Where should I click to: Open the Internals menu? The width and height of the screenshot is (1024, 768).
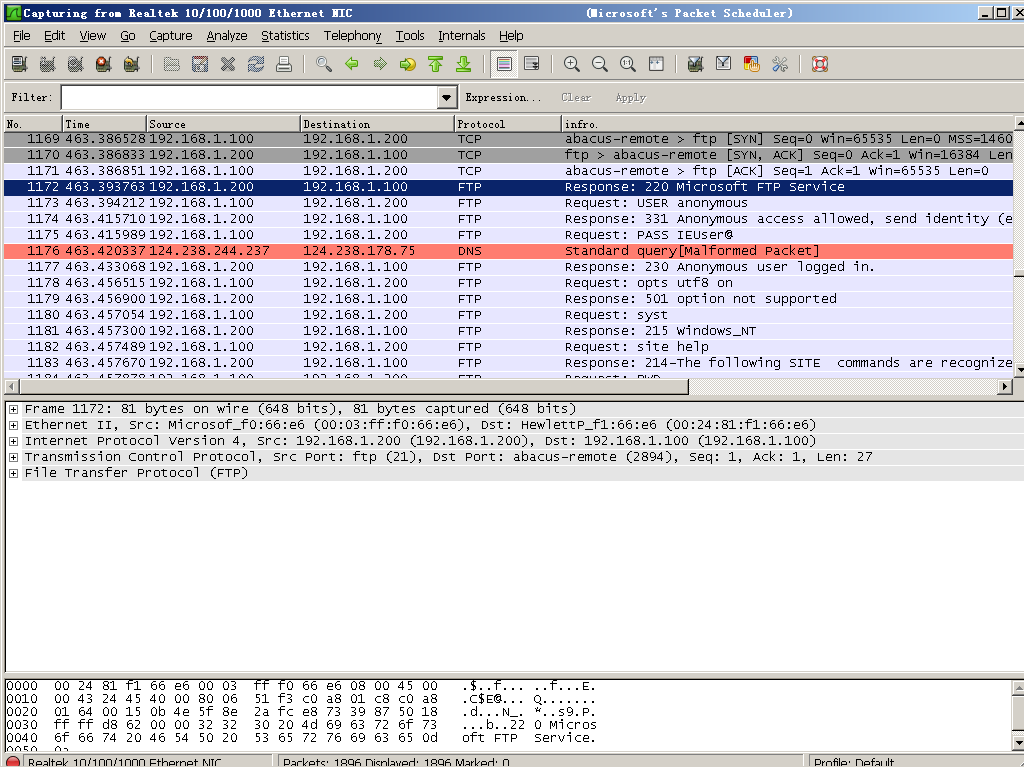point(462,36)
